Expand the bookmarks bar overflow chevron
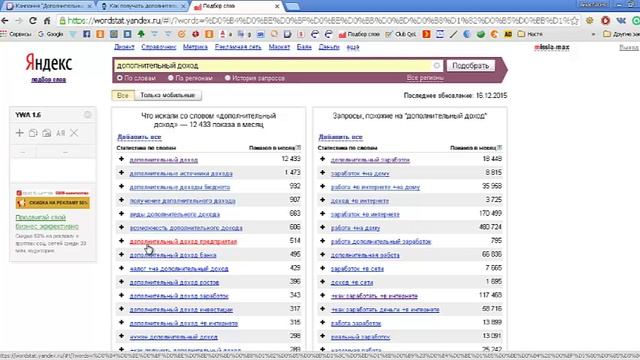Image resolution: width=640 pixels, height=360 pixels. click(593, 34)
